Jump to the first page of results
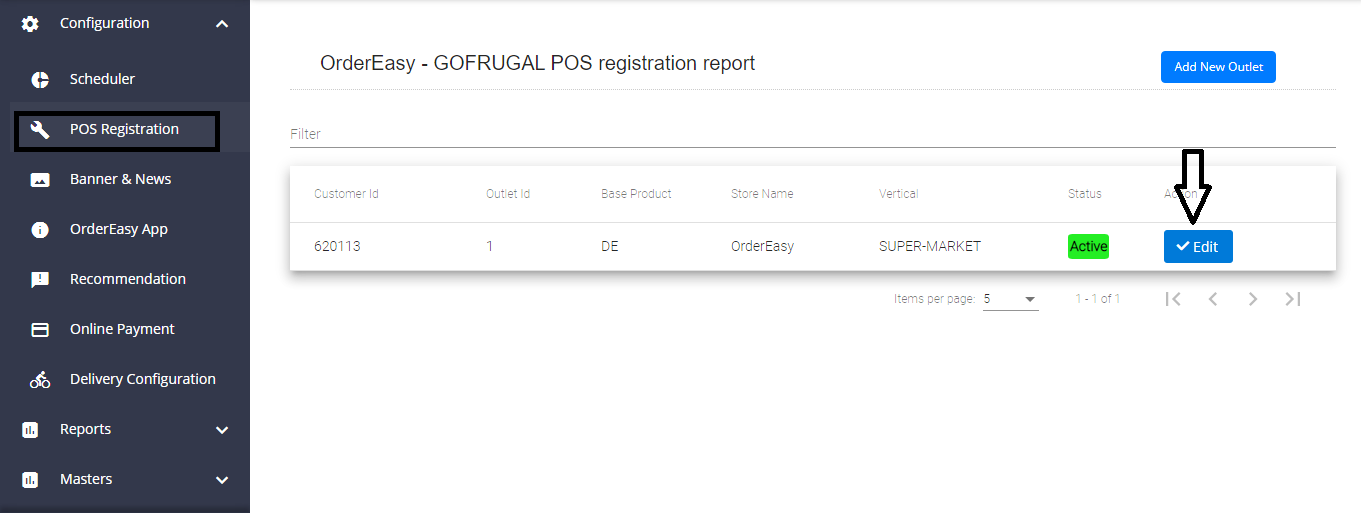 point(1173,299)
